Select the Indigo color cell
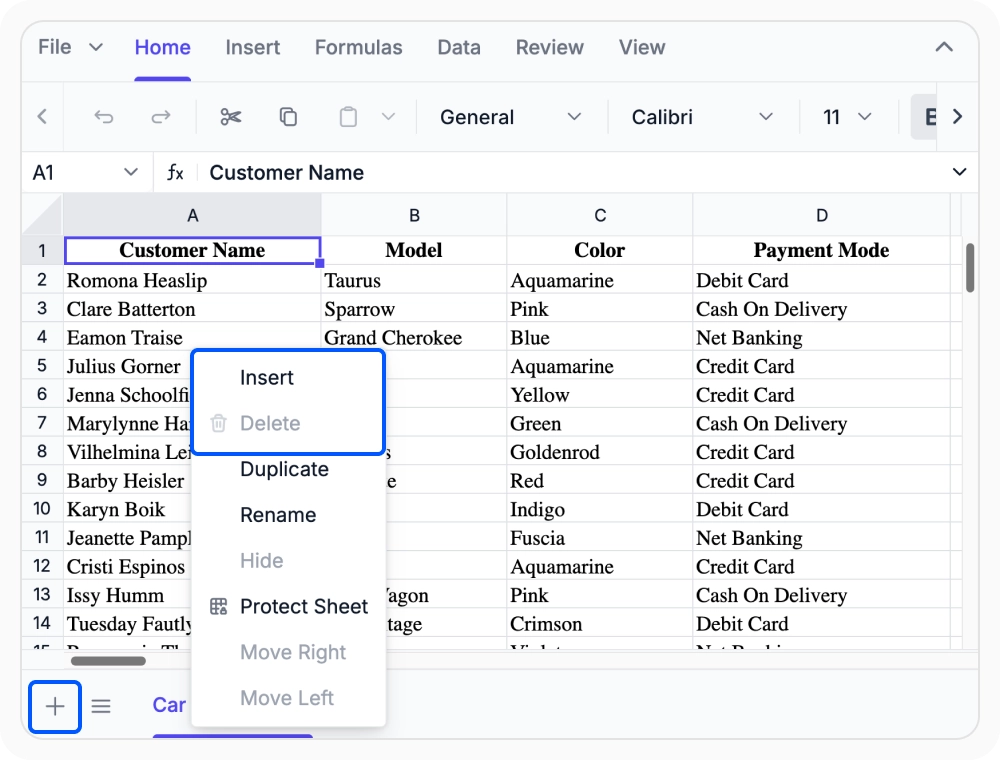 click(599, 509)
